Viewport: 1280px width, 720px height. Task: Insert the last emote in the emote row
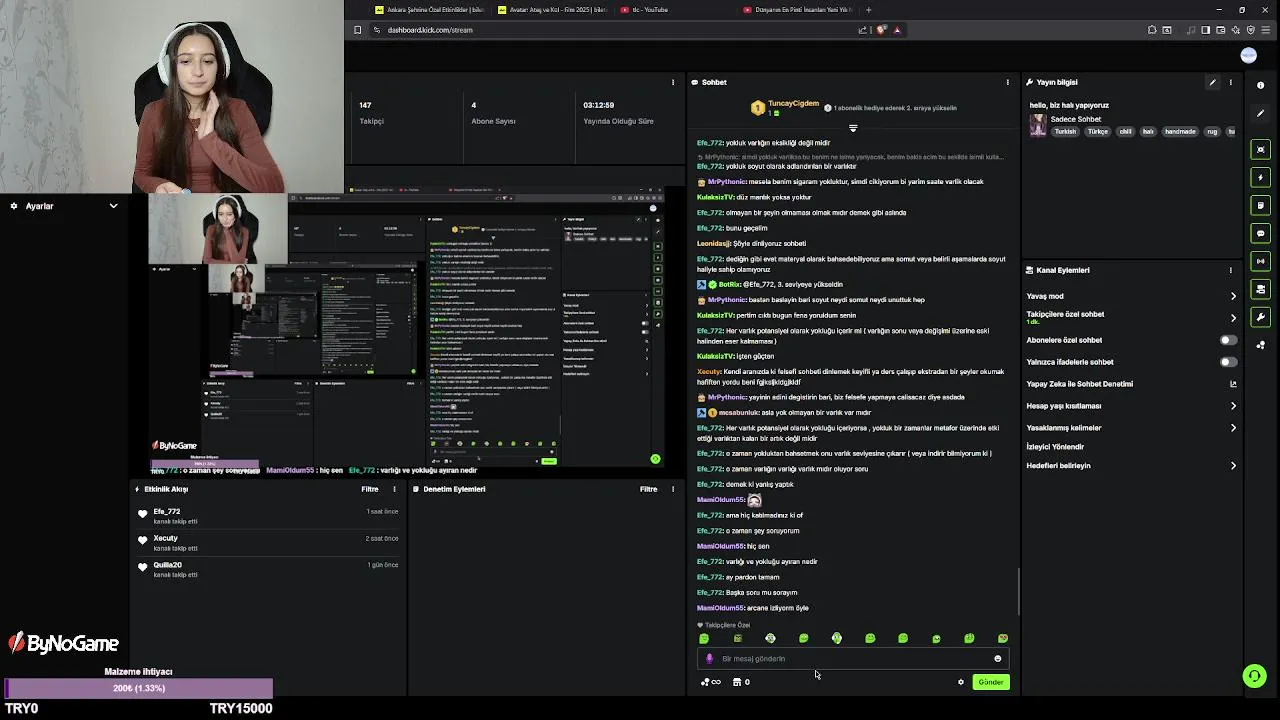[1002, 638]
